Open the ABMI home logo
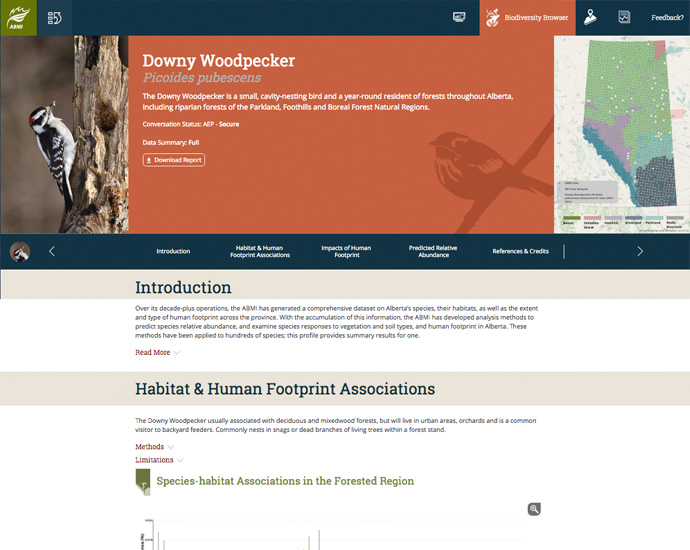The image size is (690, 550). tap(18, 18)
